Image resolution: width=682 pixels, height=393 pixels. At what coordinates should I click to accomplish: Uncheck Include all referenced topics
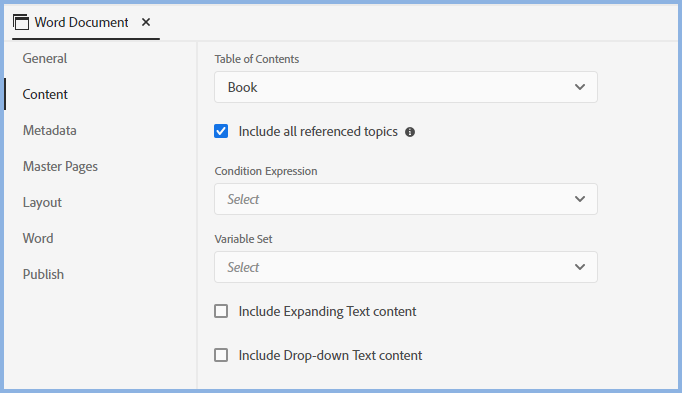221,131
